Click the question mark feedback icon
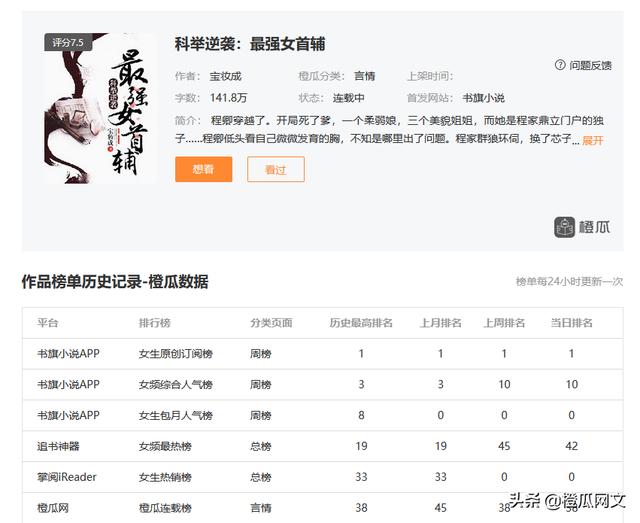Screen dimensions: 640x523 point(560,65)
